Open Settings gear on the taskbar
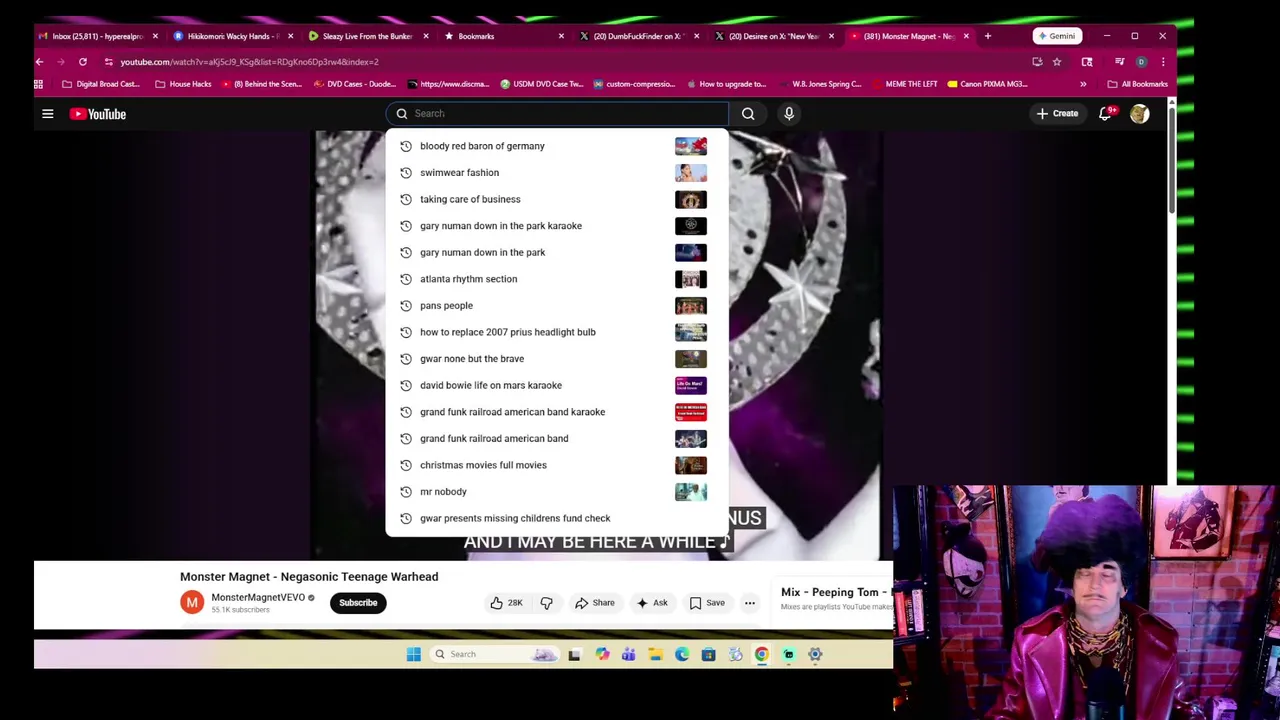1280x720 pixels. [815, 655]
